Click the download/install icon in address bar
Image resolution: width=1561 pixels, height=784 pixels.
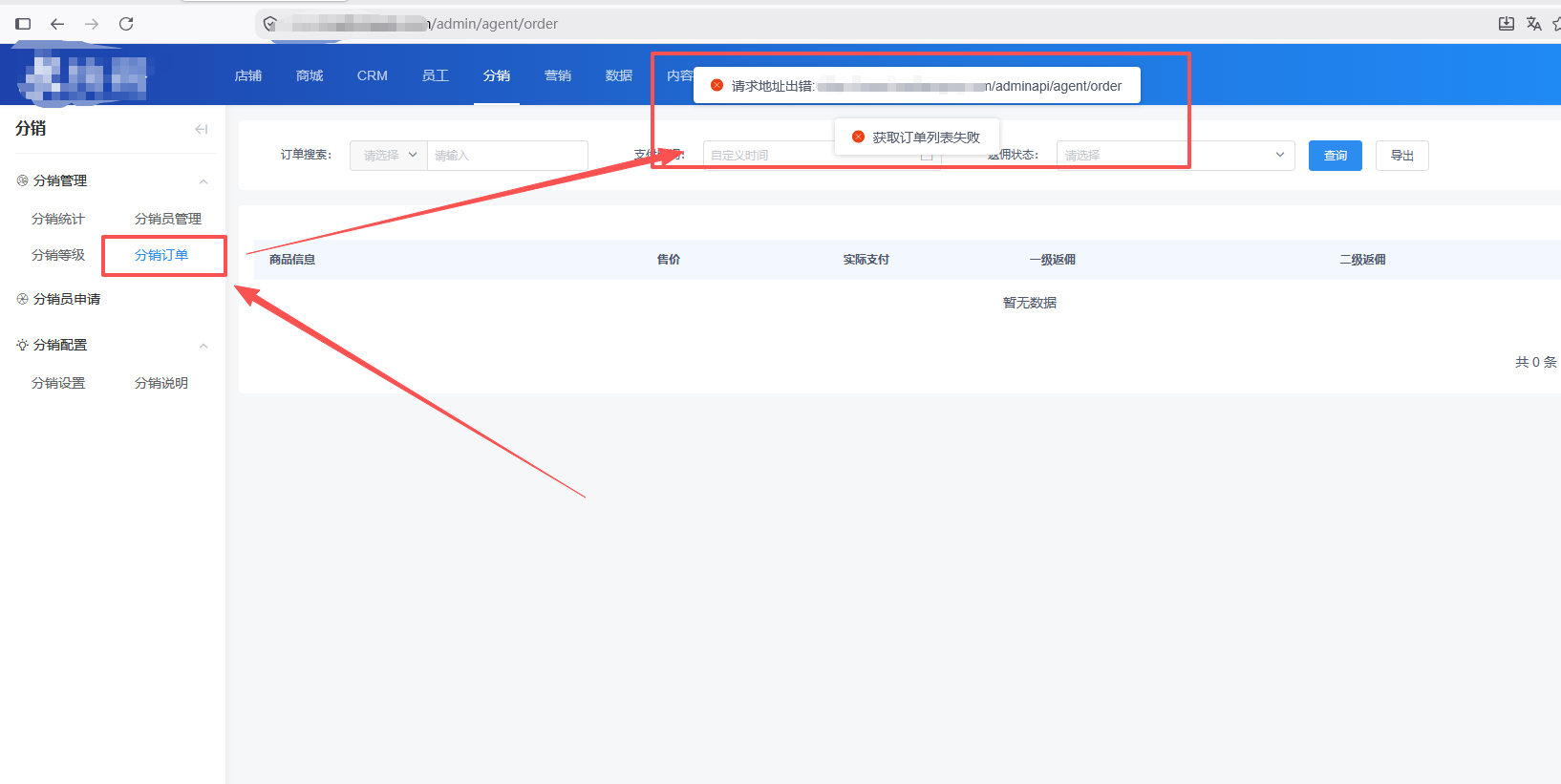tap(1507, 24)
